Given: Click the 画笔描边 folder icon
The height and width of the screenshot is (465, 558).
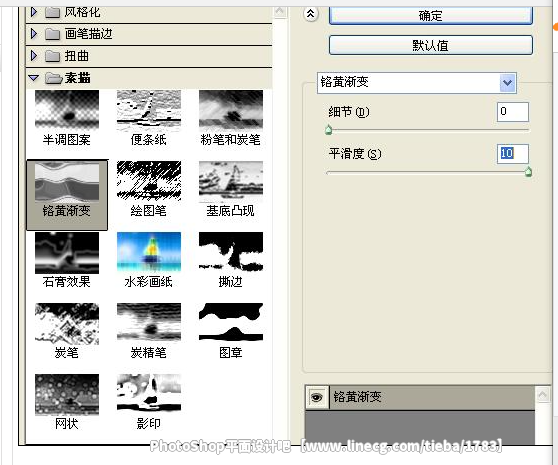Looking at the screenshot, I should pyautogui.click(x=52, y=34).
